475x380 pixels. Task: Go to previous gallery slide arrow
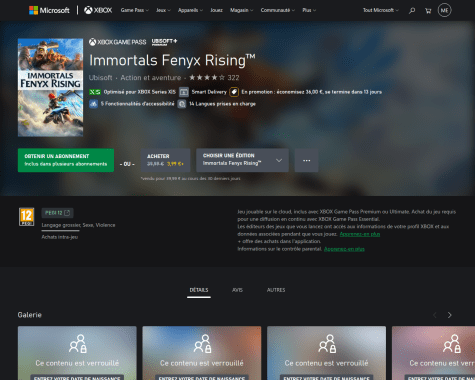click(435, 315)
